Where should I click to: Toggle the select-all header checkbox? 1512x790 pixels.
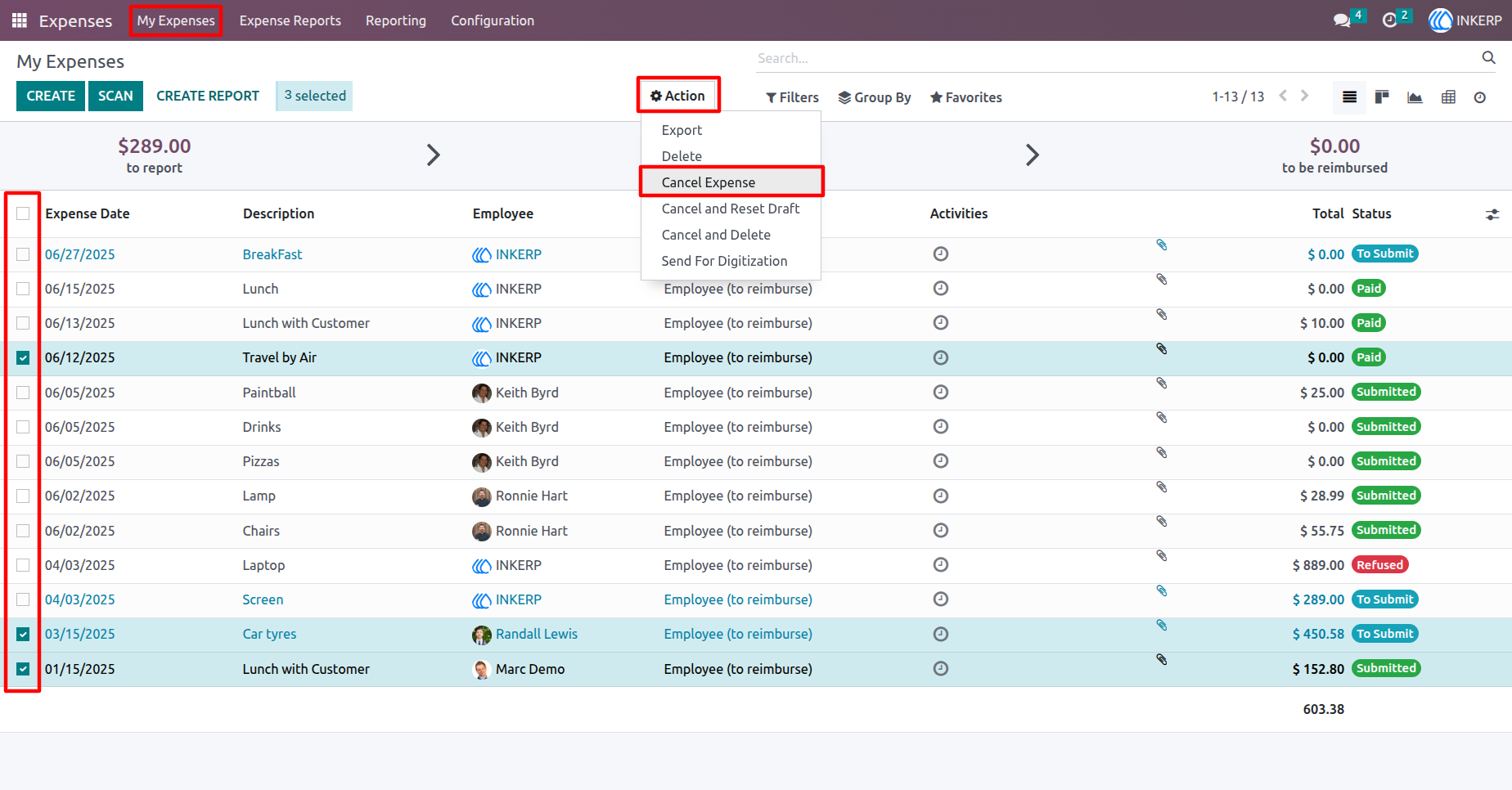(23, 213)
